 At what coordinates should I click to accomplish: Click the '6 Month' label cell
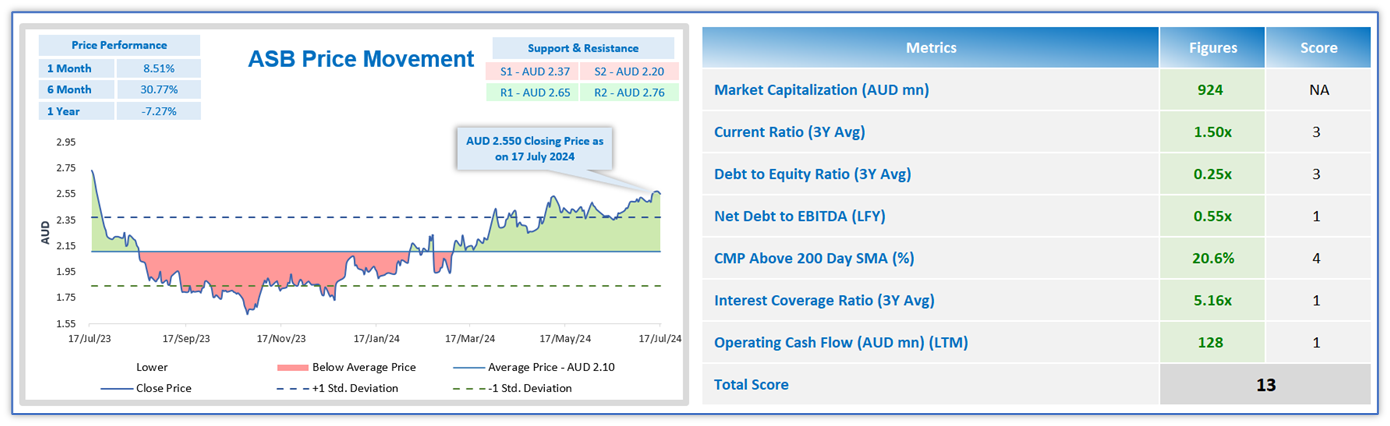tap(76, 90)
